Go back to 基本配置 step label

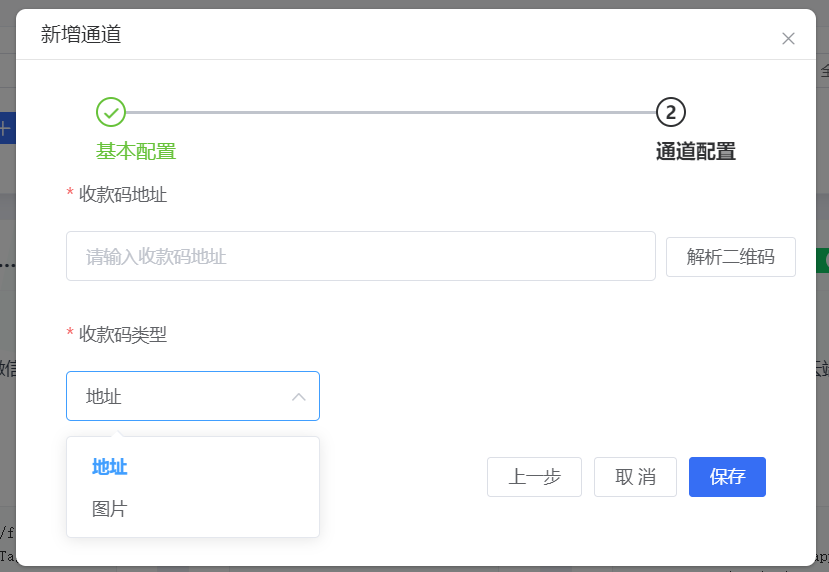tap(136, 152)
